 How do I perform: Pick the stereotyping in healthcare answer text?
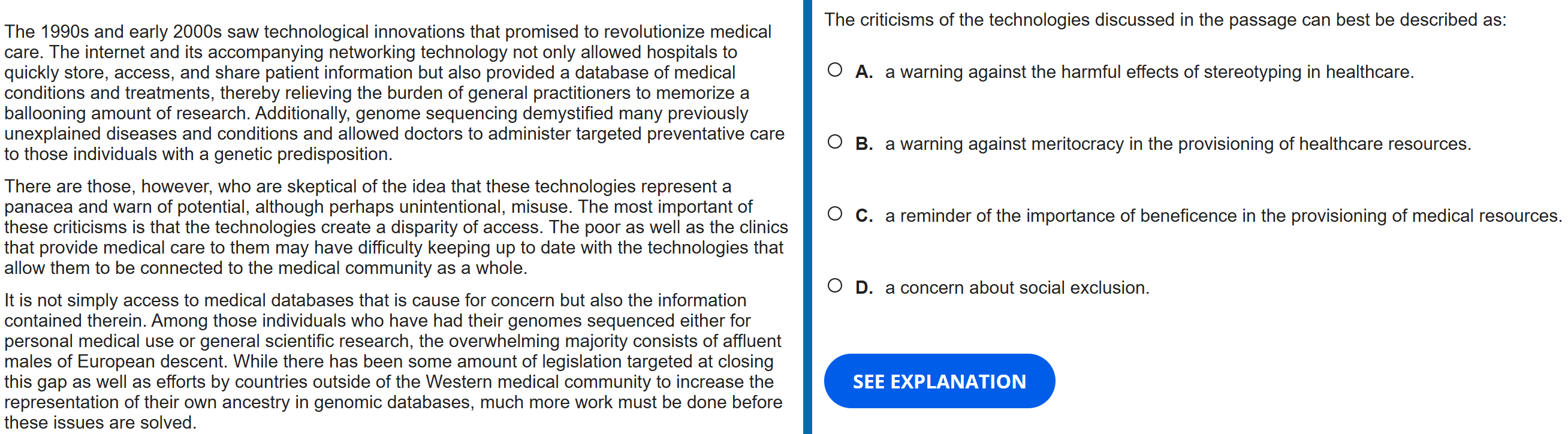pos(1148,72)
